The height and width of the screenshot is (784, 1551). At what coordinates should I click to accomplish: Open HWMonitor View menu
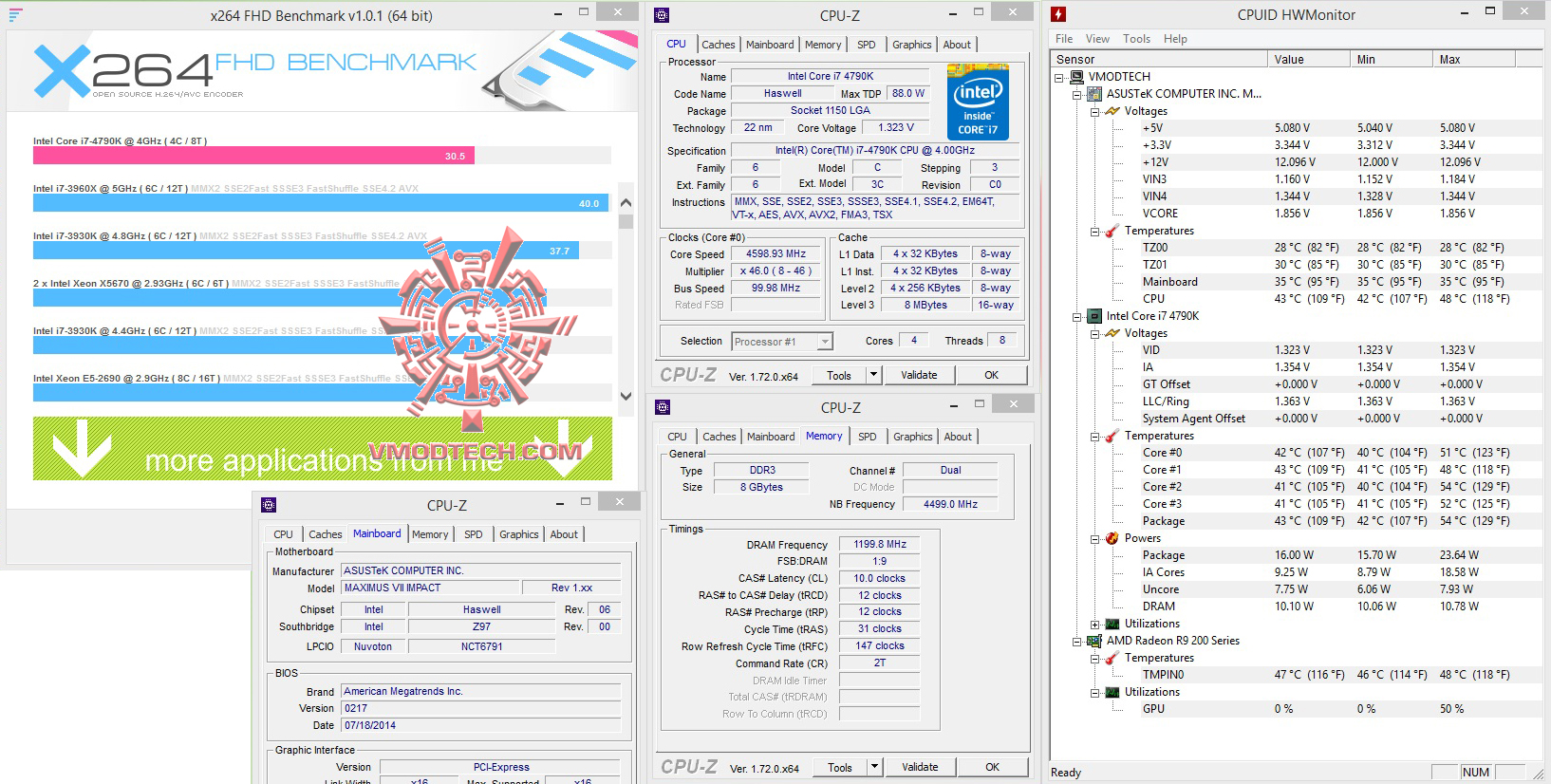pyautogui.click(x=1097, y=39)
